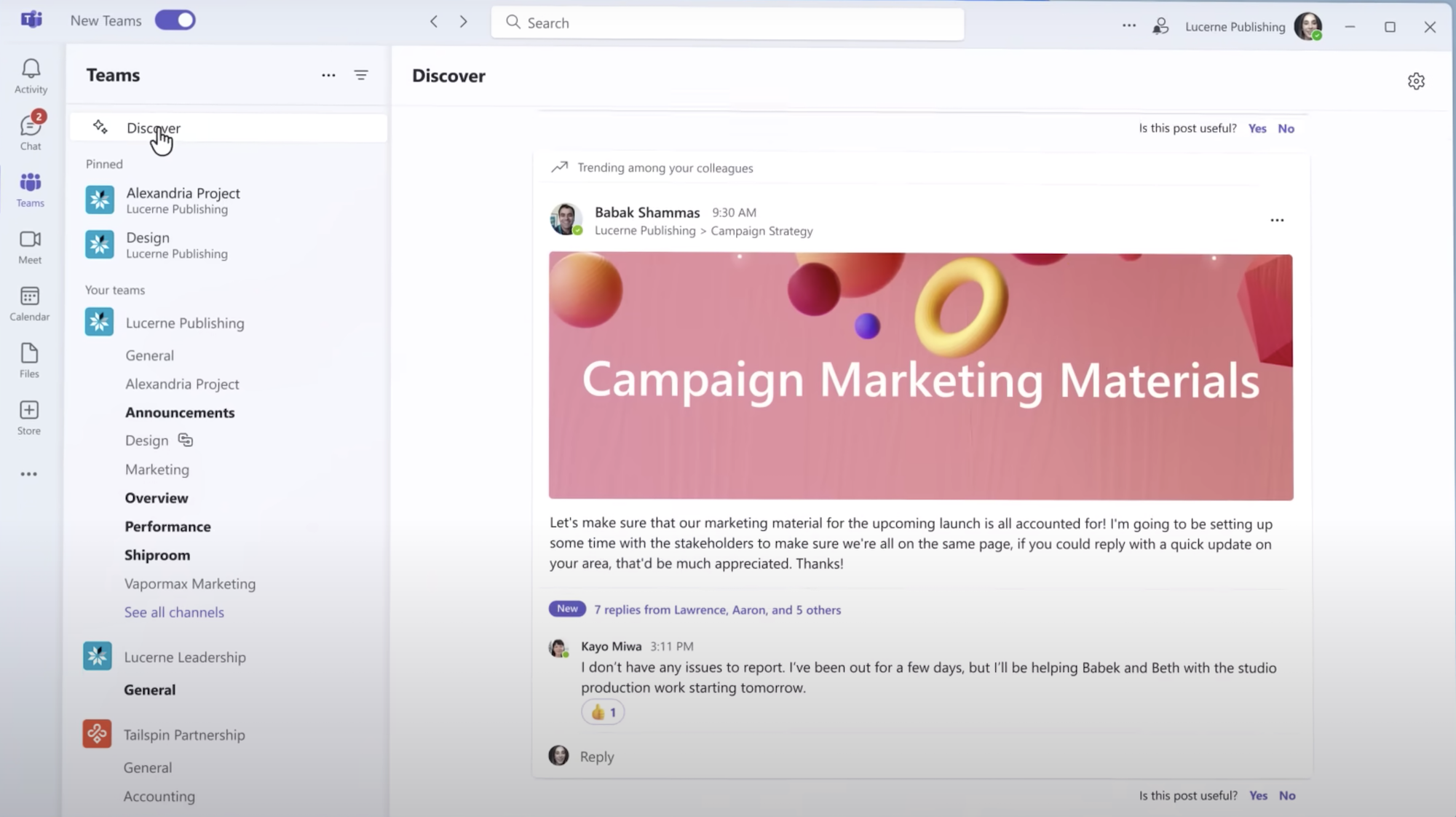Expand 7 replies from Lawrence, Aaron
This screenshot has height=817, width=1456.
point(717,609)
